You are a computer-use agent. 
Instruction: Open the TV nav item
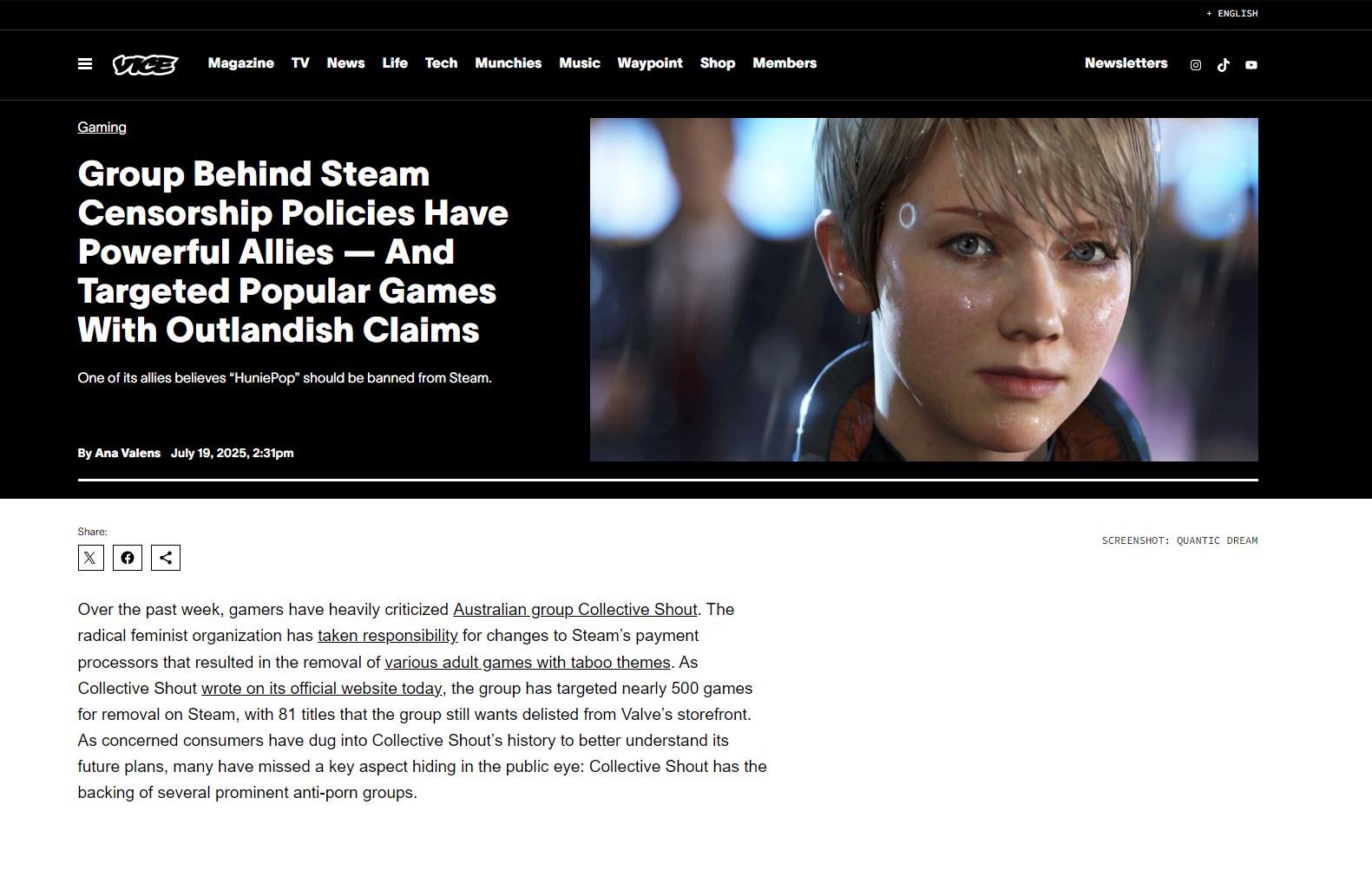pyautogui.click(x=300, y=63)
